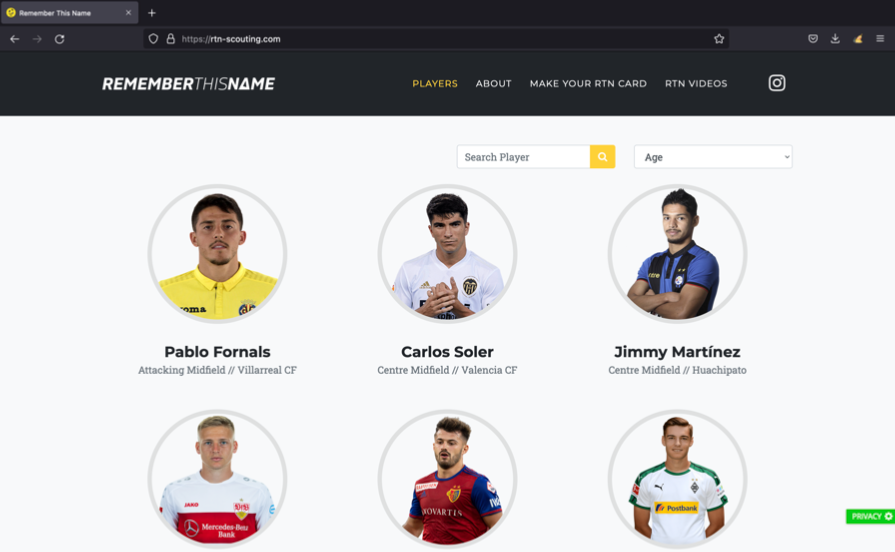The height and width of the screenshot is (552, 895).
Task: Focus the Search Player input field
Action: pyautogui.click(x=523, y=157)
